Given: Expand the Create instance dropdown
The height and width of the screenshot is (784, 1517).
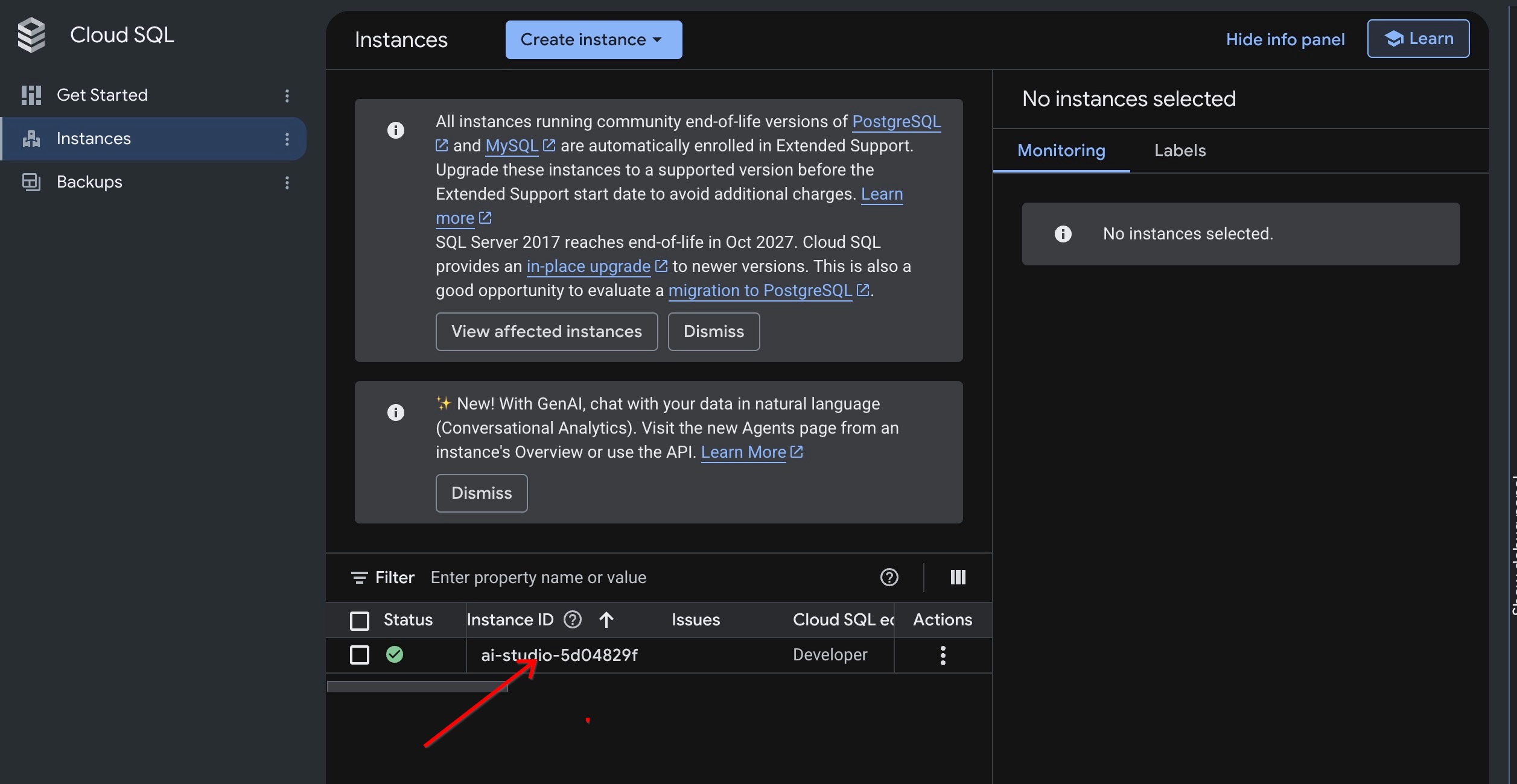Looking at the screenshot, I should click(594, 40).
